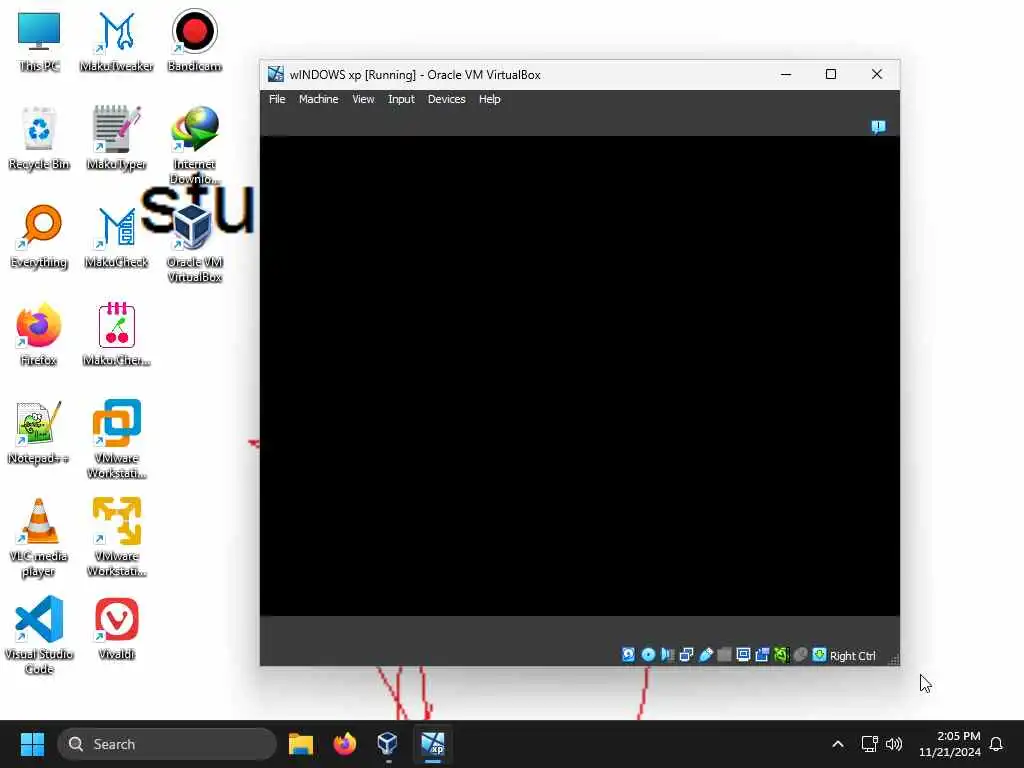Click the VirtualBox window title bar icon

tap(276, 74)
